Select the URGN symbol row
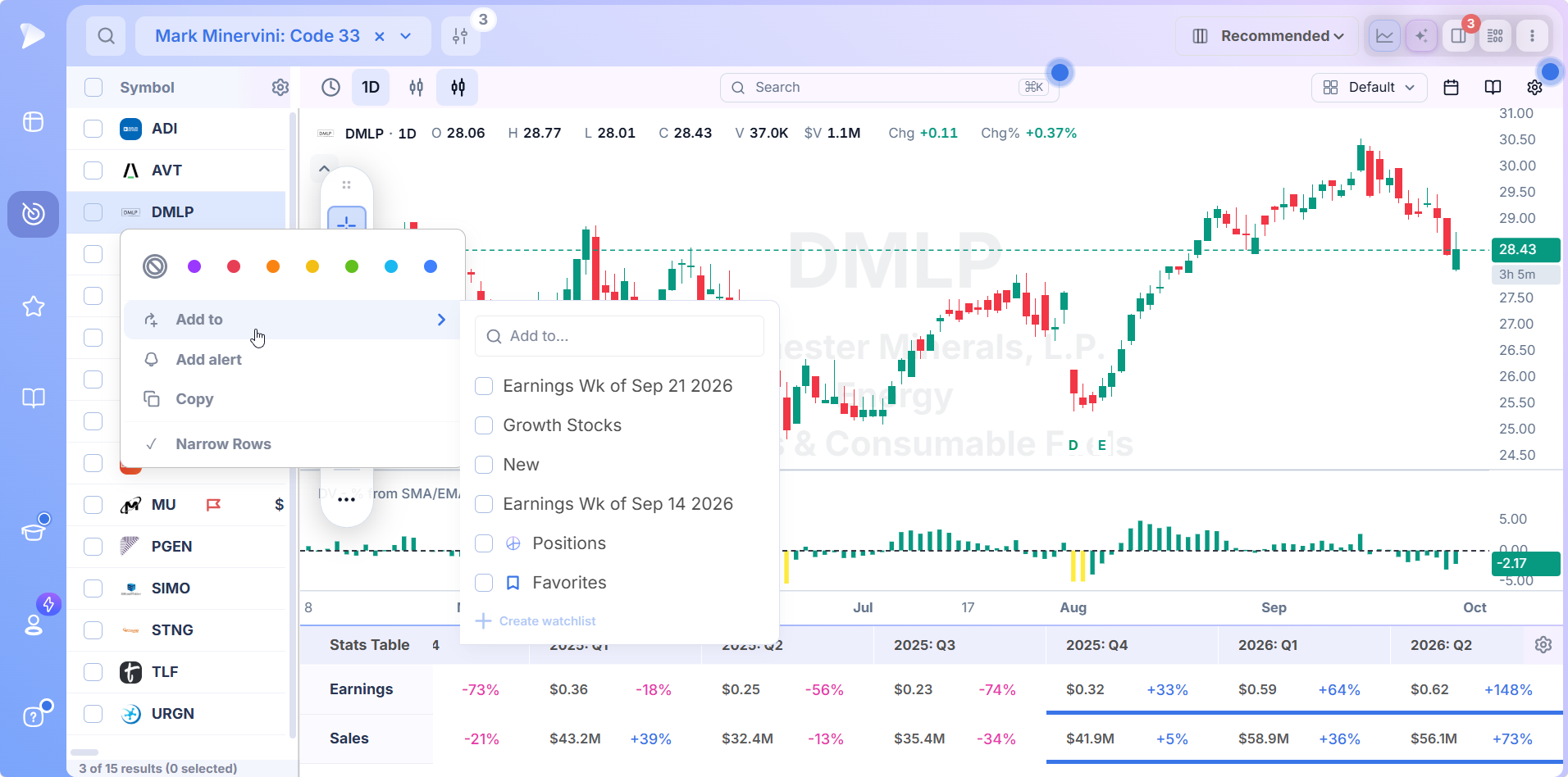Viewport: 1568px width, 777px height. coord(177,714)
